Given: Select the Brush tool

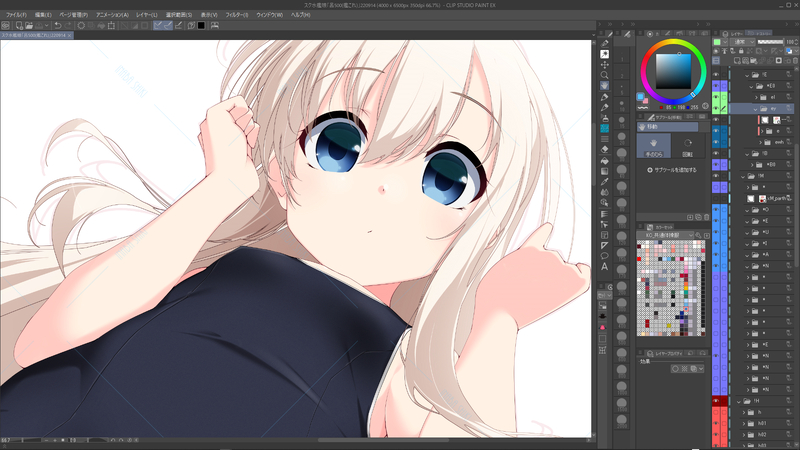Looking at the screenshot, I should [x=605, y=118].
